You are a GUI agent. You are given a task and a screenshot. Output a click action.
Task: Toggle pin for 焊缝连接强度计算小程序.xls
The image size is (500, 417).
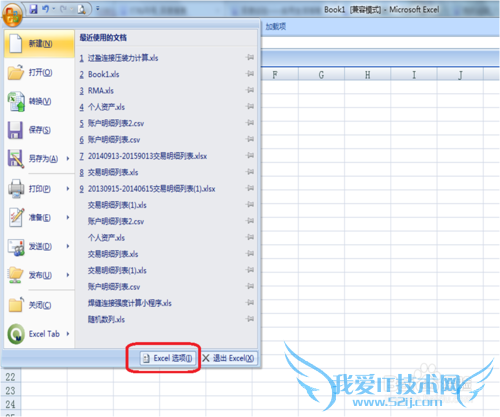click(250, 303)
